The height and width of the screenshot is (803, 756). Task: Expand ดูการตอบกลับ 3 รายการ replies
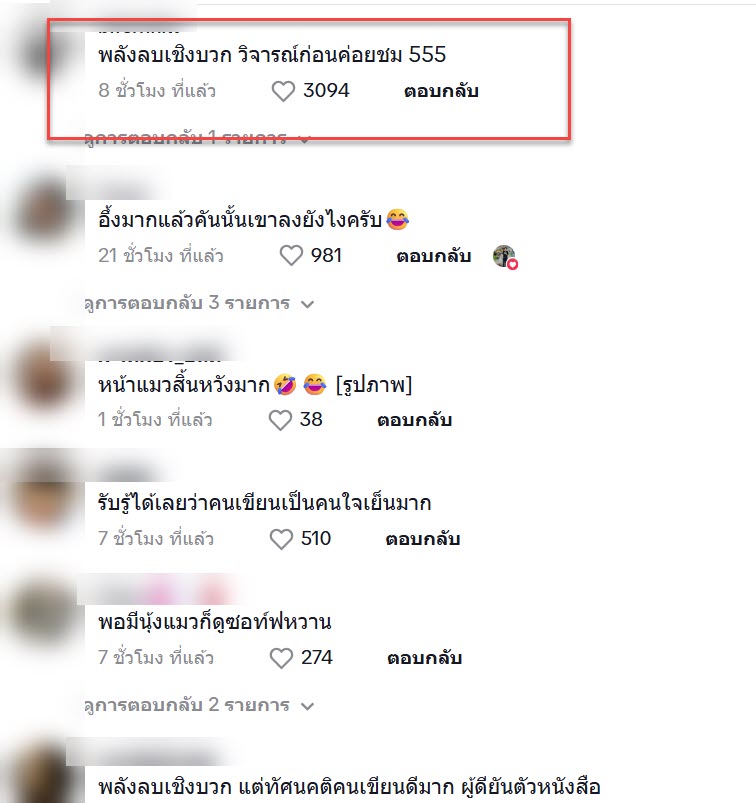click(199, 303)
